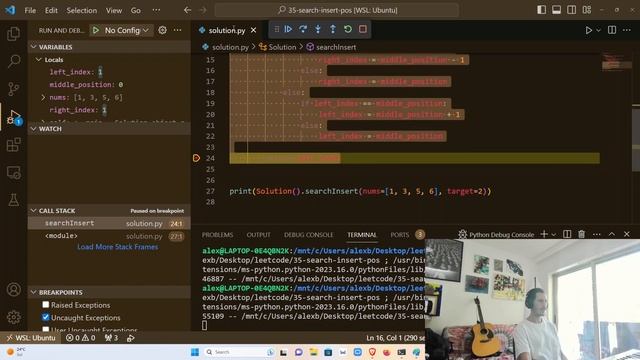Toggle bottom panel layout icon
This screenshot has height=360, width=640.
click(556, 10)
